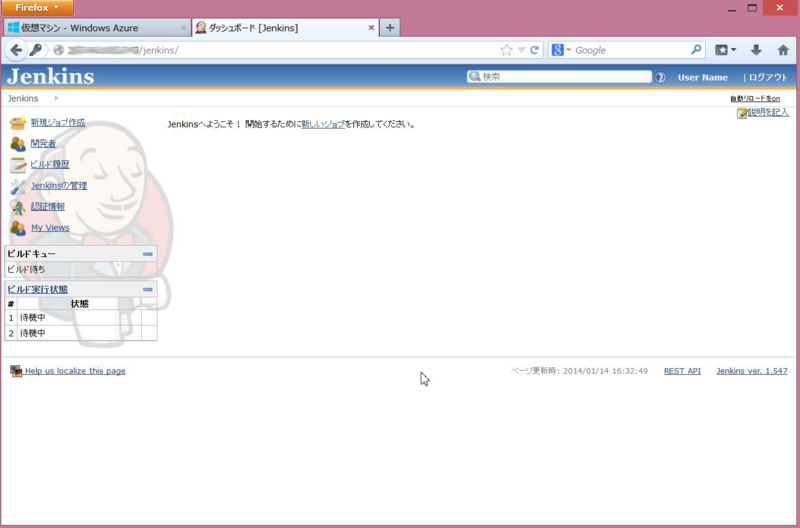
Task: Collapse the Build Queue (ビルドキュー) panel
Action: [148, 254]
